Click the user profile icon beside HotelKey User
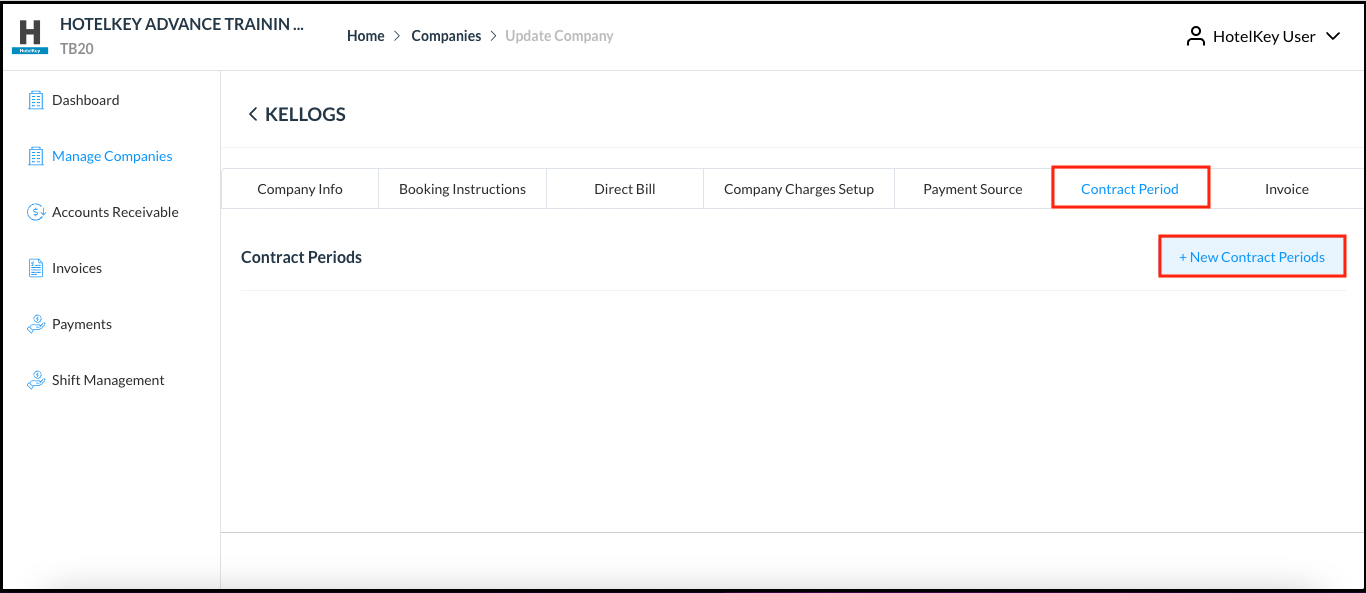This screenshot has width=1366, height=593. click(1196, 35)
